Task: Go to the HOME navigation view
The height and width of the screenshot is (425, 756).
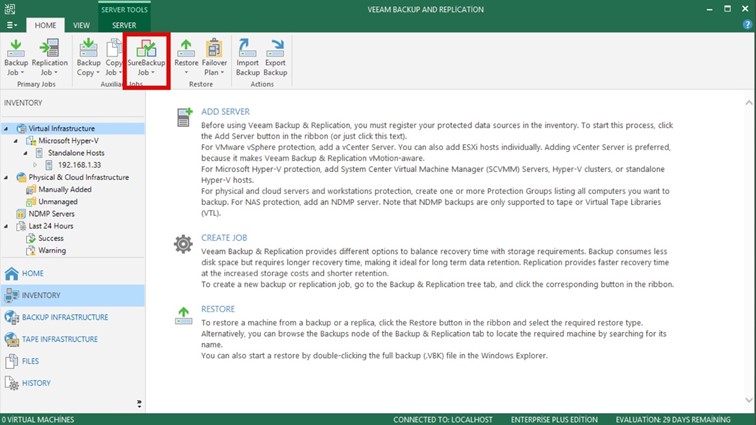Action: click(33, 274)
